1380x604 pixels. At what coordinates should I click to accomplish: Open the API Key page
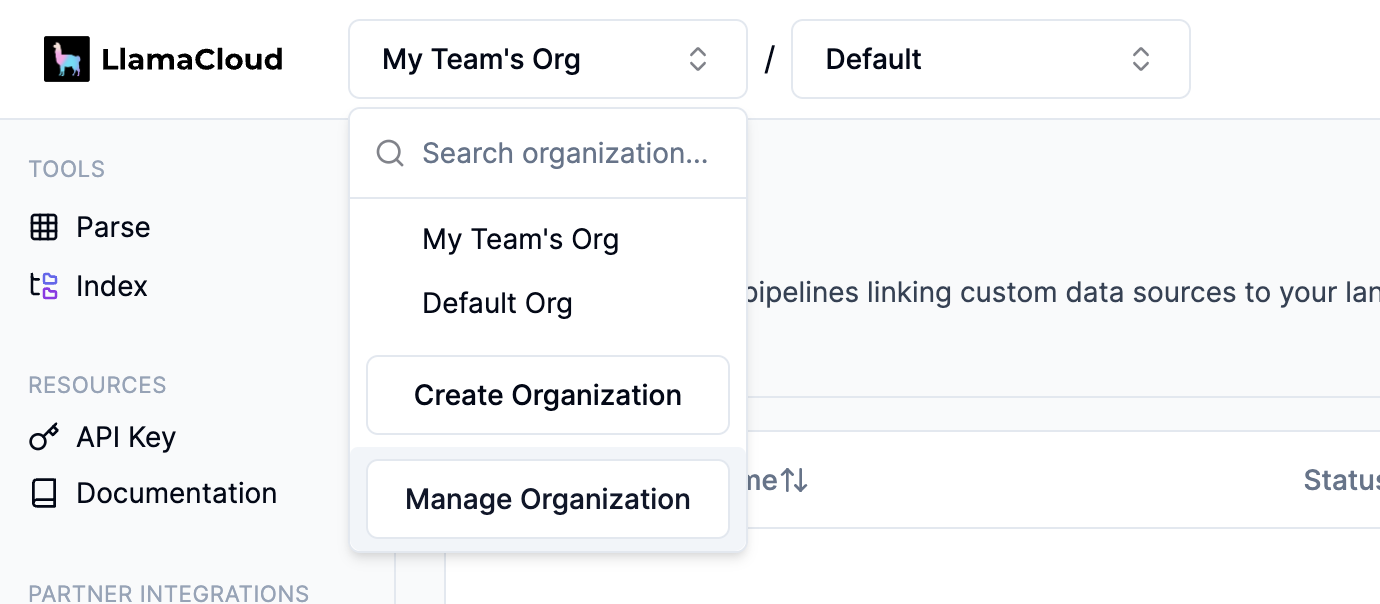(125, 437)
